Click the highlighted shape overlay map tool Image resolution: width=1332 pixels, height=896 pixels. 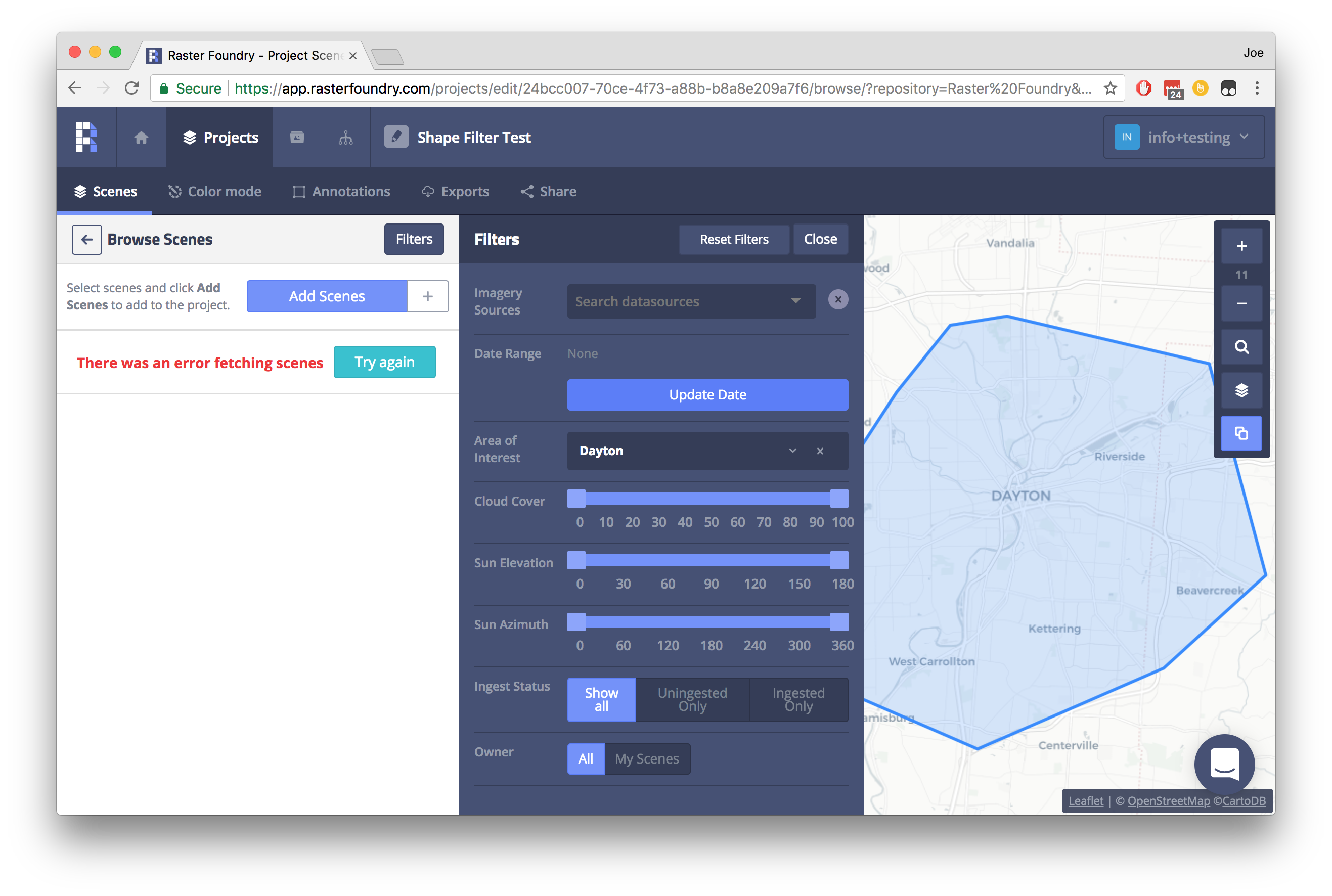[x=1241, y=434]
